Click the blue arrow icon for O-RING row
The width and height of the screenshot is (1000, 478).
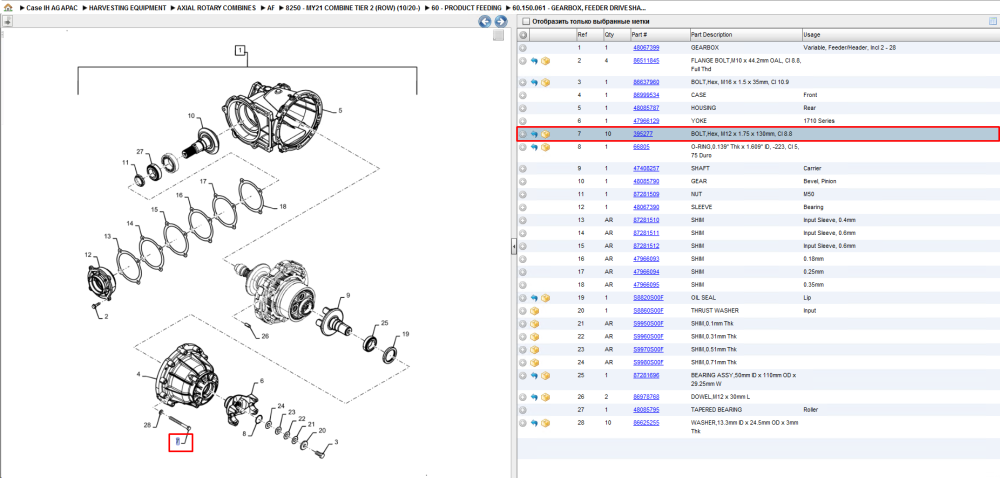coord(534,147)
